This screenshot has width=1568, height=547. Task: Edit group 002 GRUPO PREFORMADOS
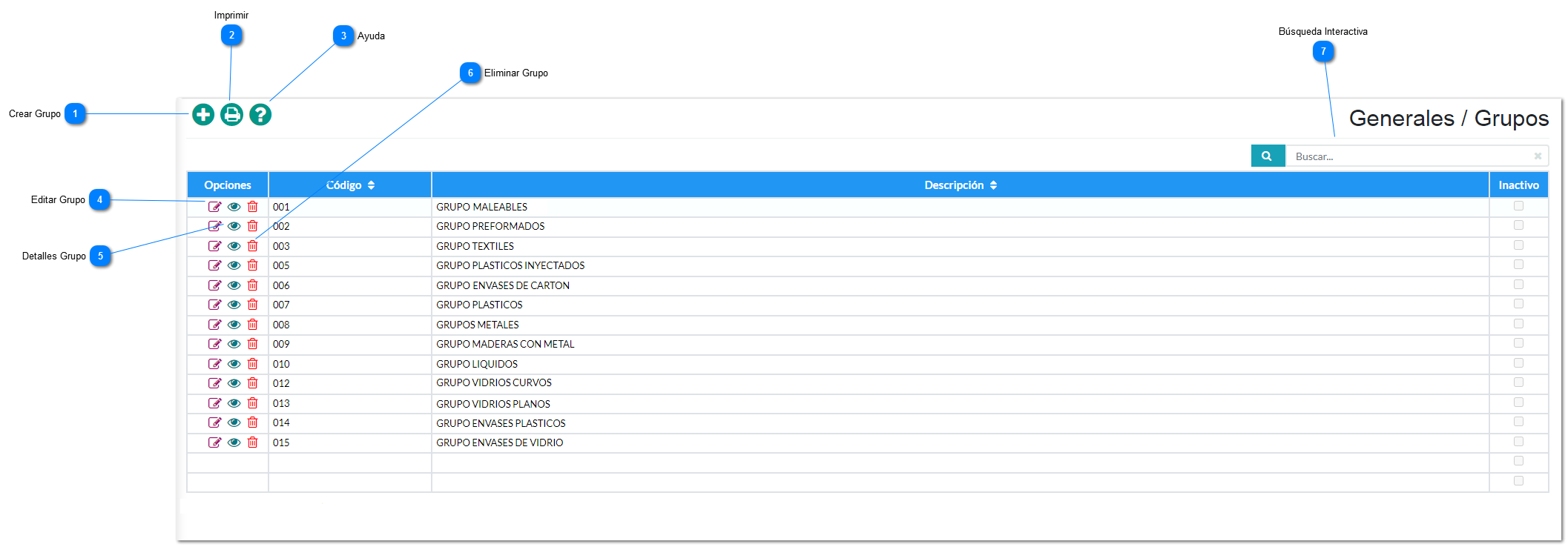click(x=214, y=226)
